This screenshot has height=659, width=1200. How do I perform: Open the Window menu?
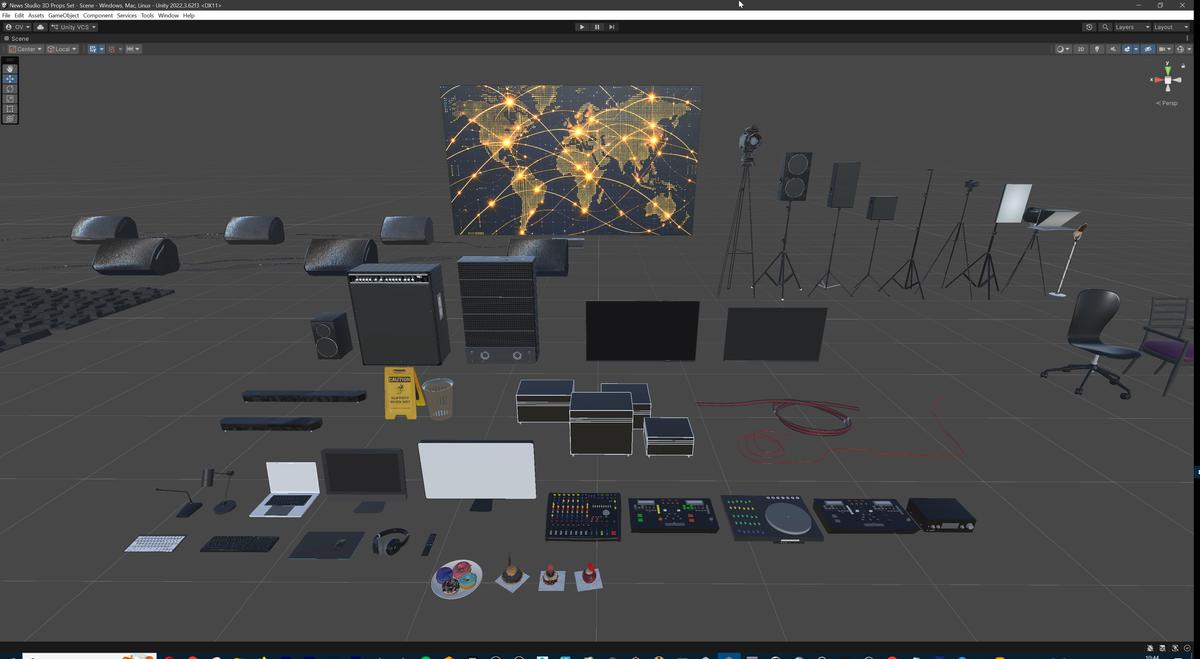click(x=168, y=16)
